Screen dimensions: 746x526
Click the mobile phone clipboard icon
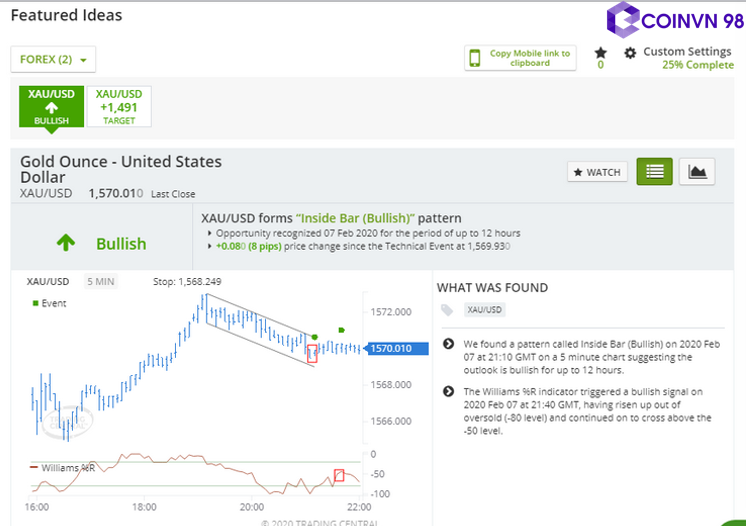click(x=476, y=58)
